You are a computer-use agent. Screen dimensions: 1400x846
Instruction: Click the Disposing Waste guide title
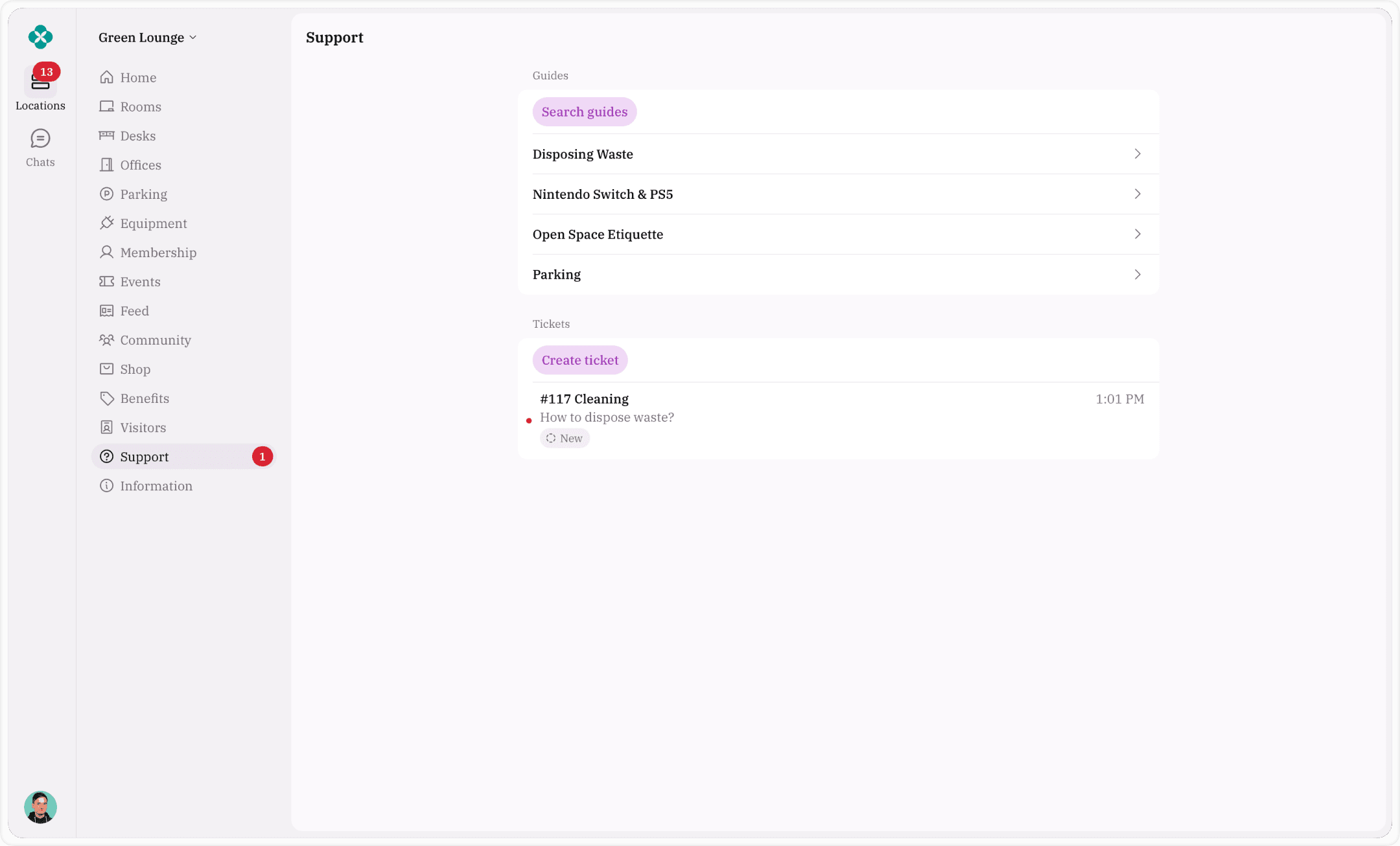coord(583,154)
